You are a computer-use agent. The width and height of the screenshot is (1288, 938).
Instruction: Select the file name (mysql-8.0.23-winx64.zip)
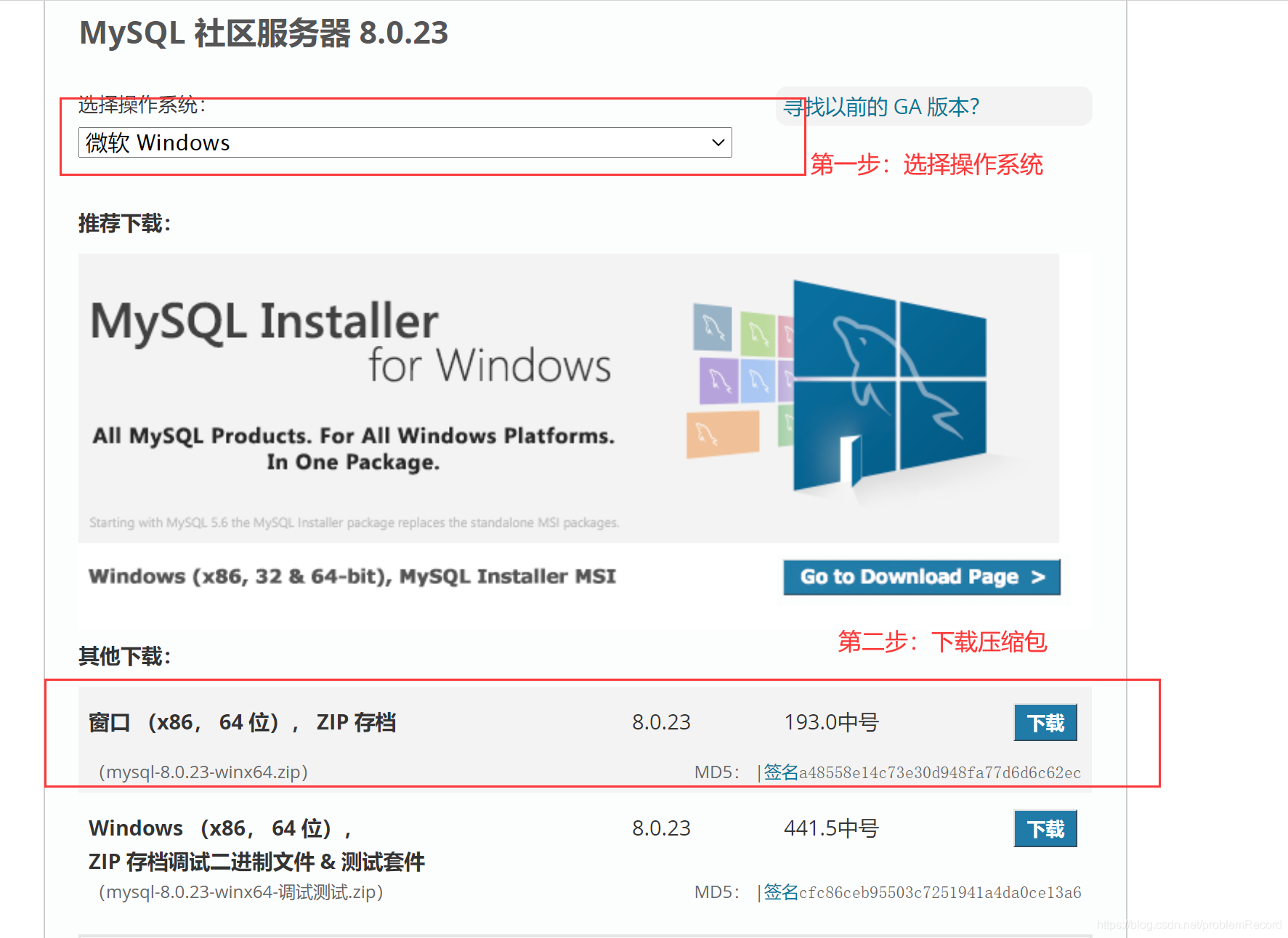(x=203, y=772)
